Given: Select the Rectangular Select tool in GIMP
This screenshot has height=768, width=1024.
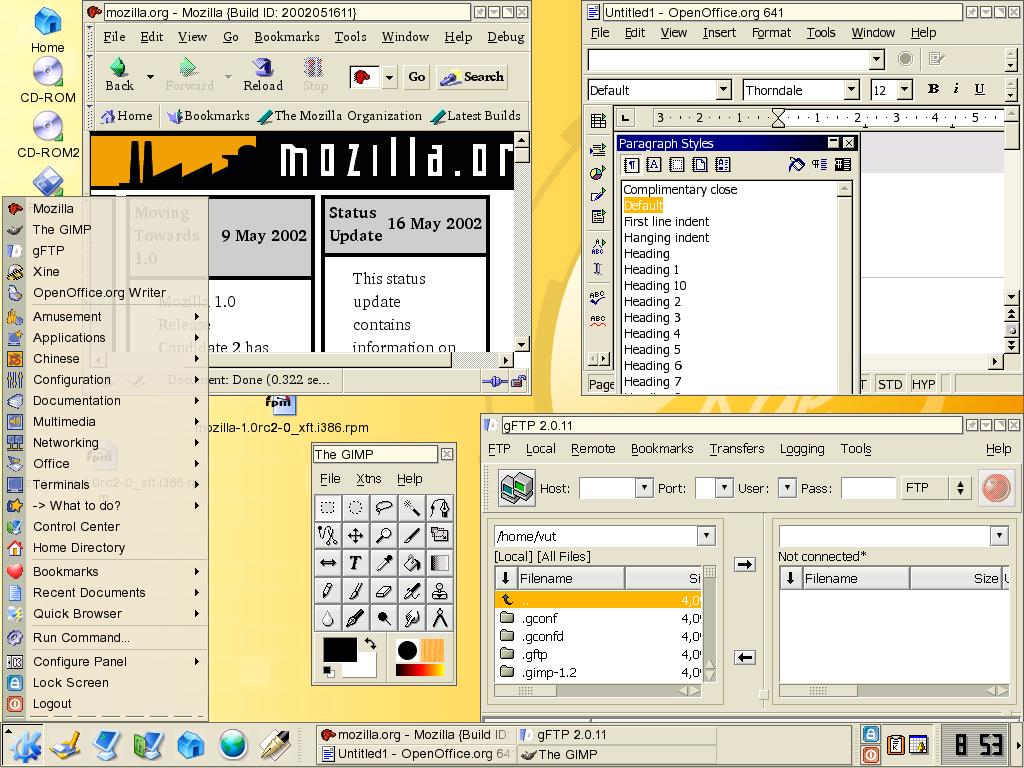Looking at the screenshot, I should pyautogui.click(x=328, y=508).
